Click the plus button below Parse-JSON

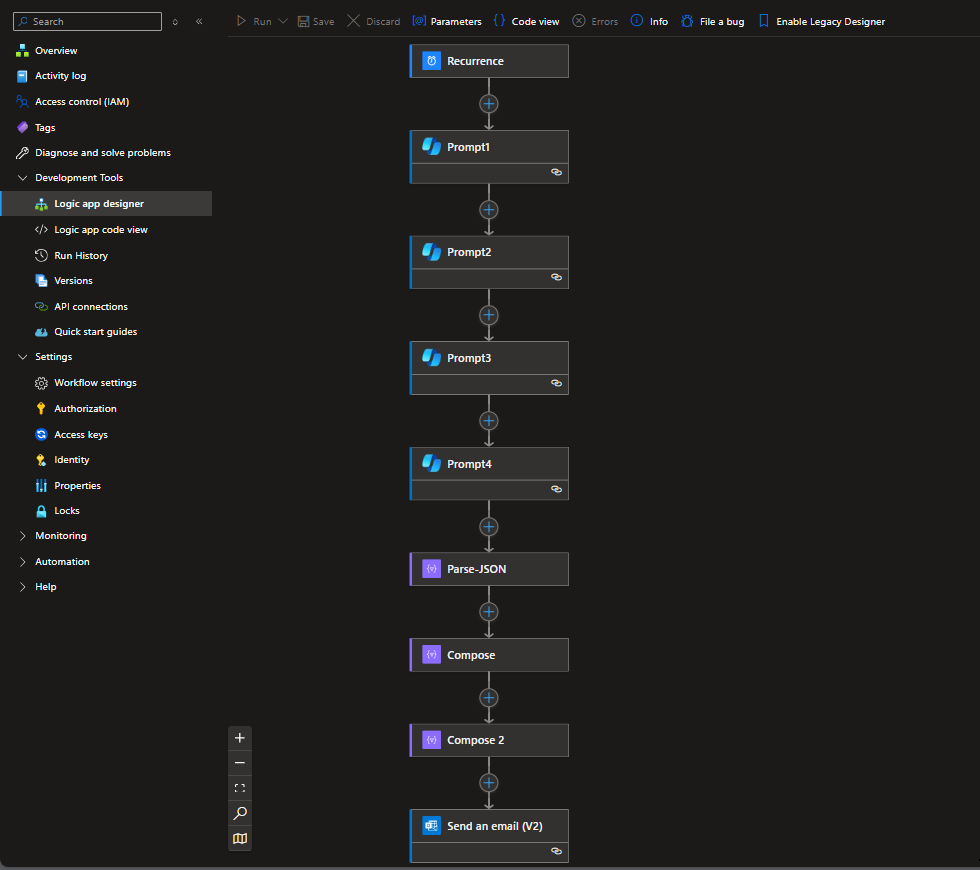coord(488,611)
